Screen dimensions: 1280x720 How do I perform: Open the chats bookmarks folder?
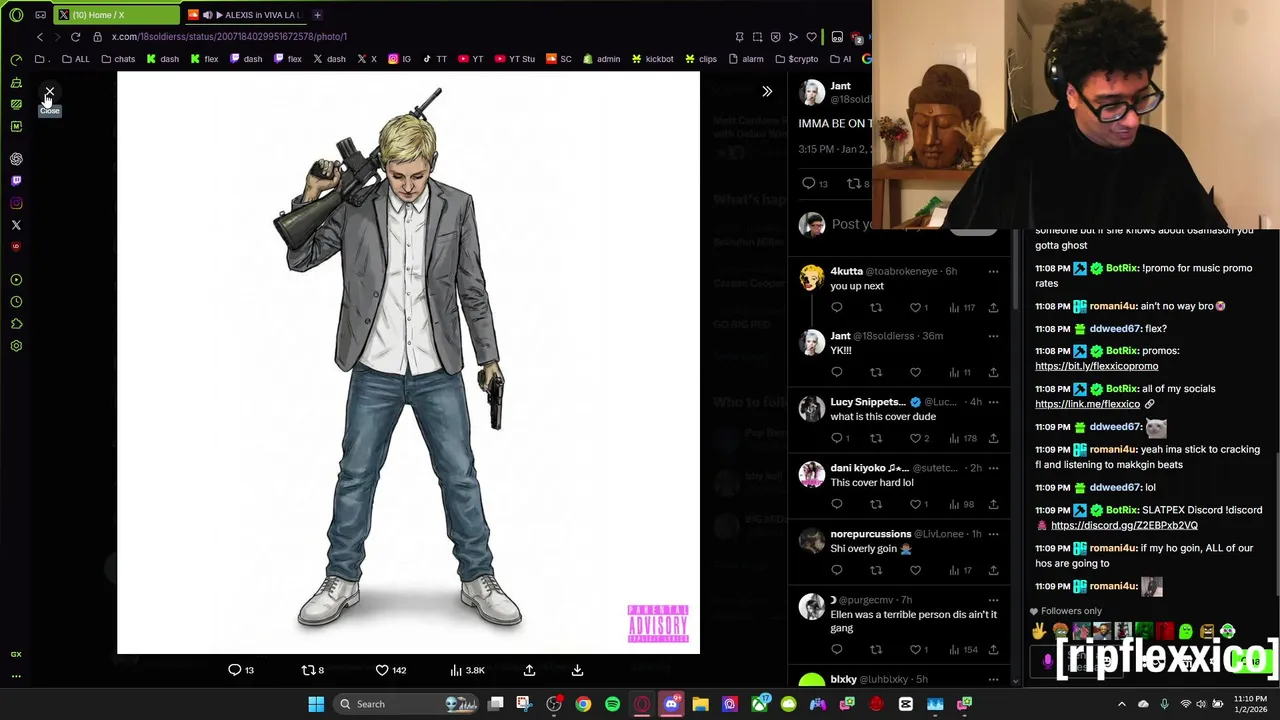point(118,59)
